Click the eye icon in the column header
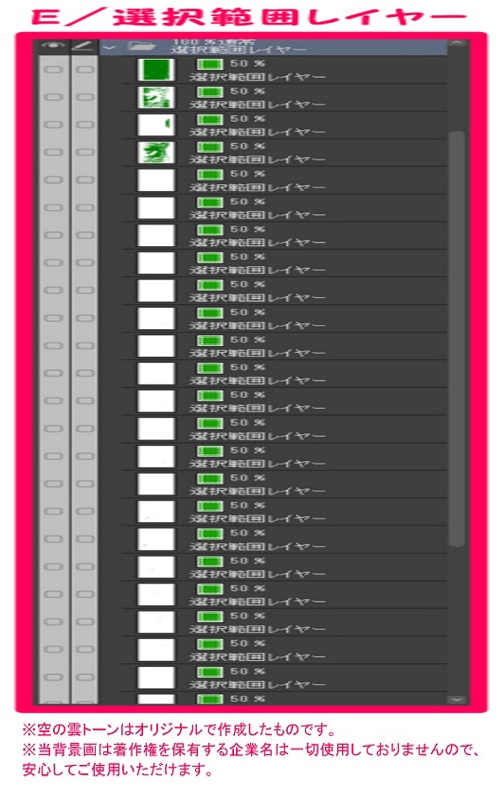This screenshot has width=500, height=790. (x=53, y=46)
